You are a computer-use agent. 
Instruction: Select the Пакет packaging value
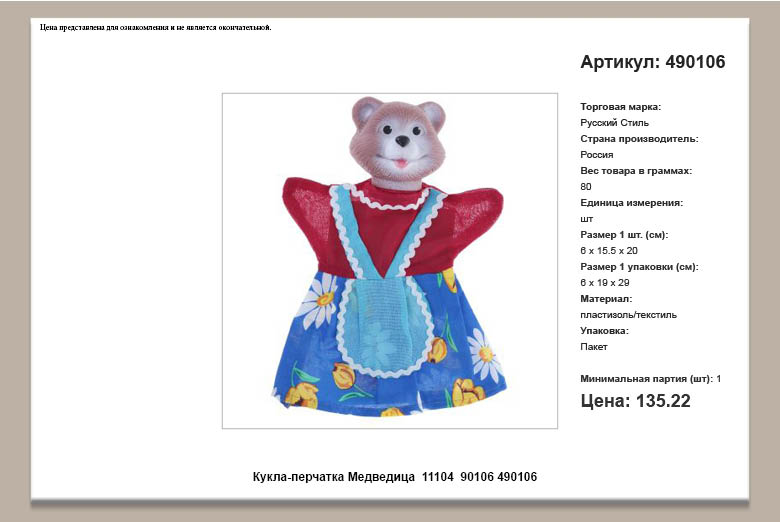pos(594,347)
